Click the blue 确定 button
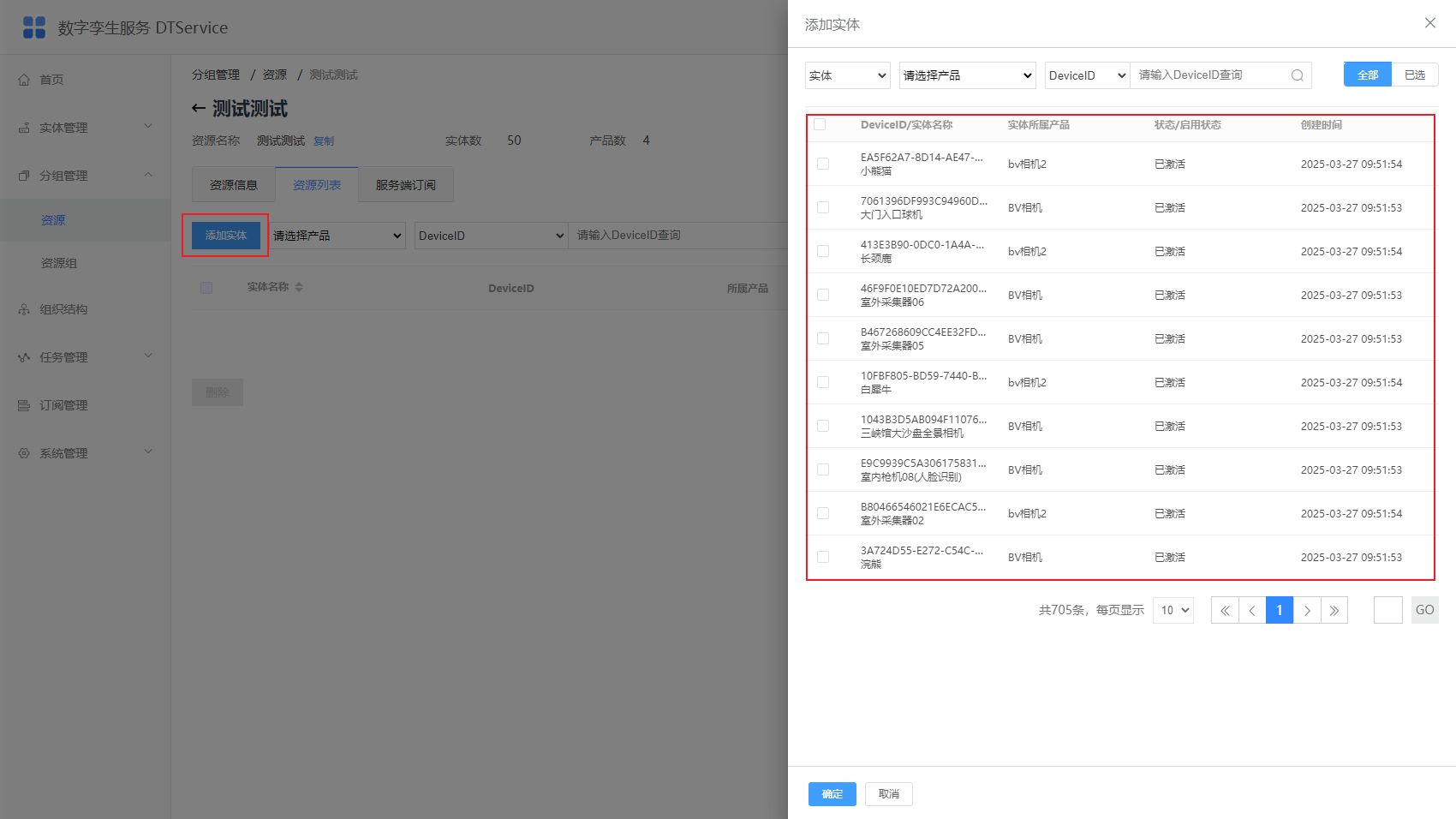The width and height of the screenshot is (1456, 819). tap(832, 794)
